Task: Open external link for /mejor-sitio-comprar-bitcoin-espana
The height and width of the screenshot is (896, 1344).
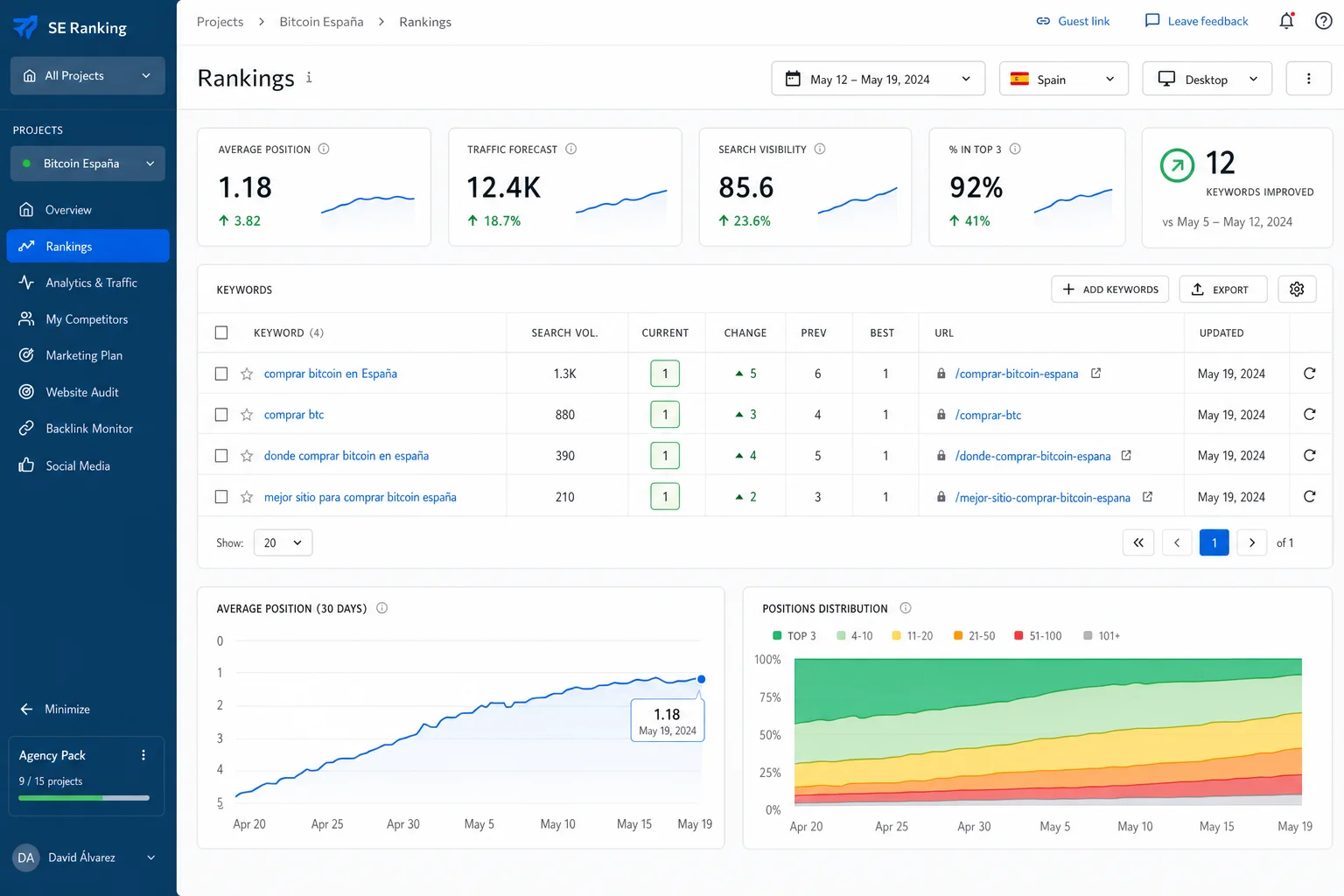Action: click(x=1147, y=496)
